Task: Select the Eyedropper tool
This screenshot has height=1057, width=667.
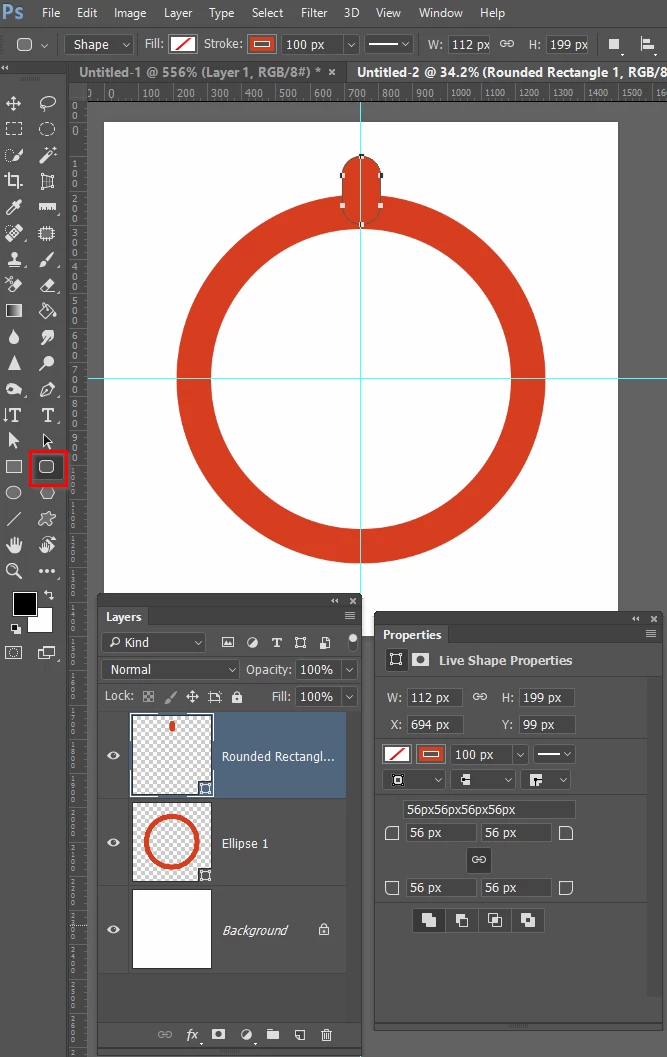Action: tap(13, 207)
